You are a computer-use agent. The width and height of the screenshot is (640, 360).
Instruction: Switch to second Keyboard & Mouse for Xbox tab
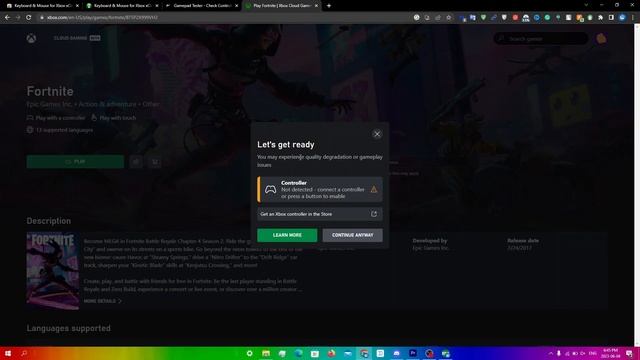(x=121, y=6)
